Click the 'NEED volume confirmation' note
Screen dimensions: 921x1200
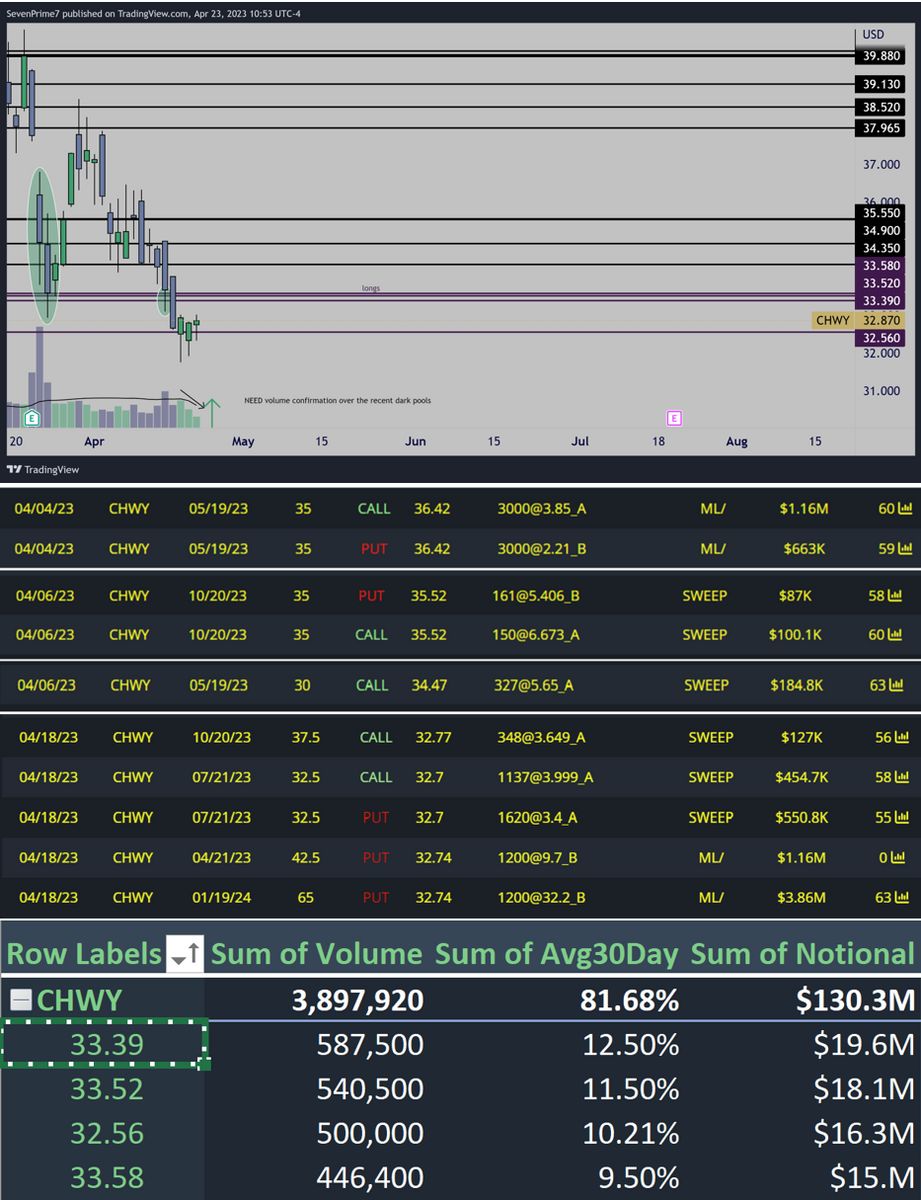click(338, 400)
